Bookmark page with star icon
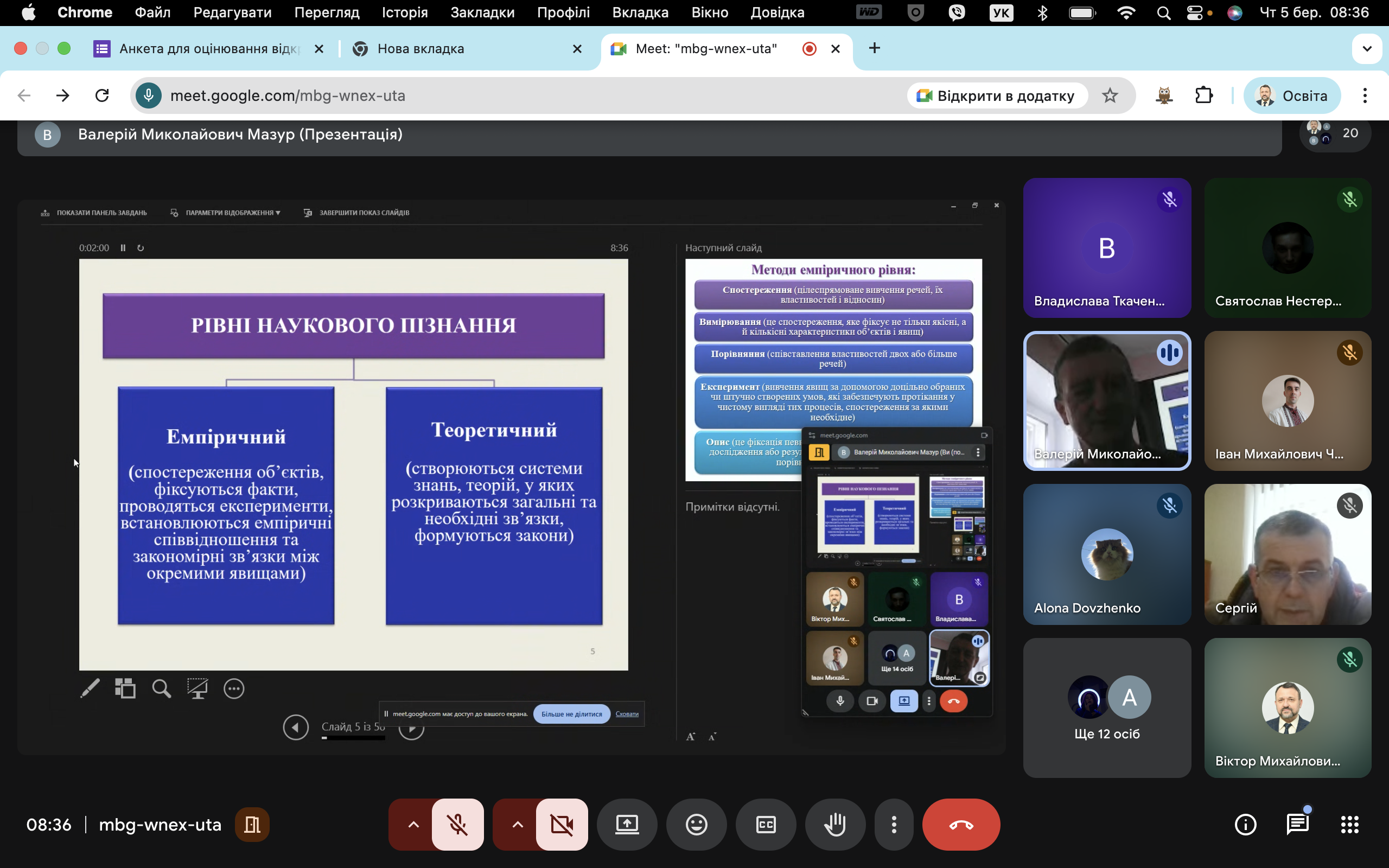 1110,95
